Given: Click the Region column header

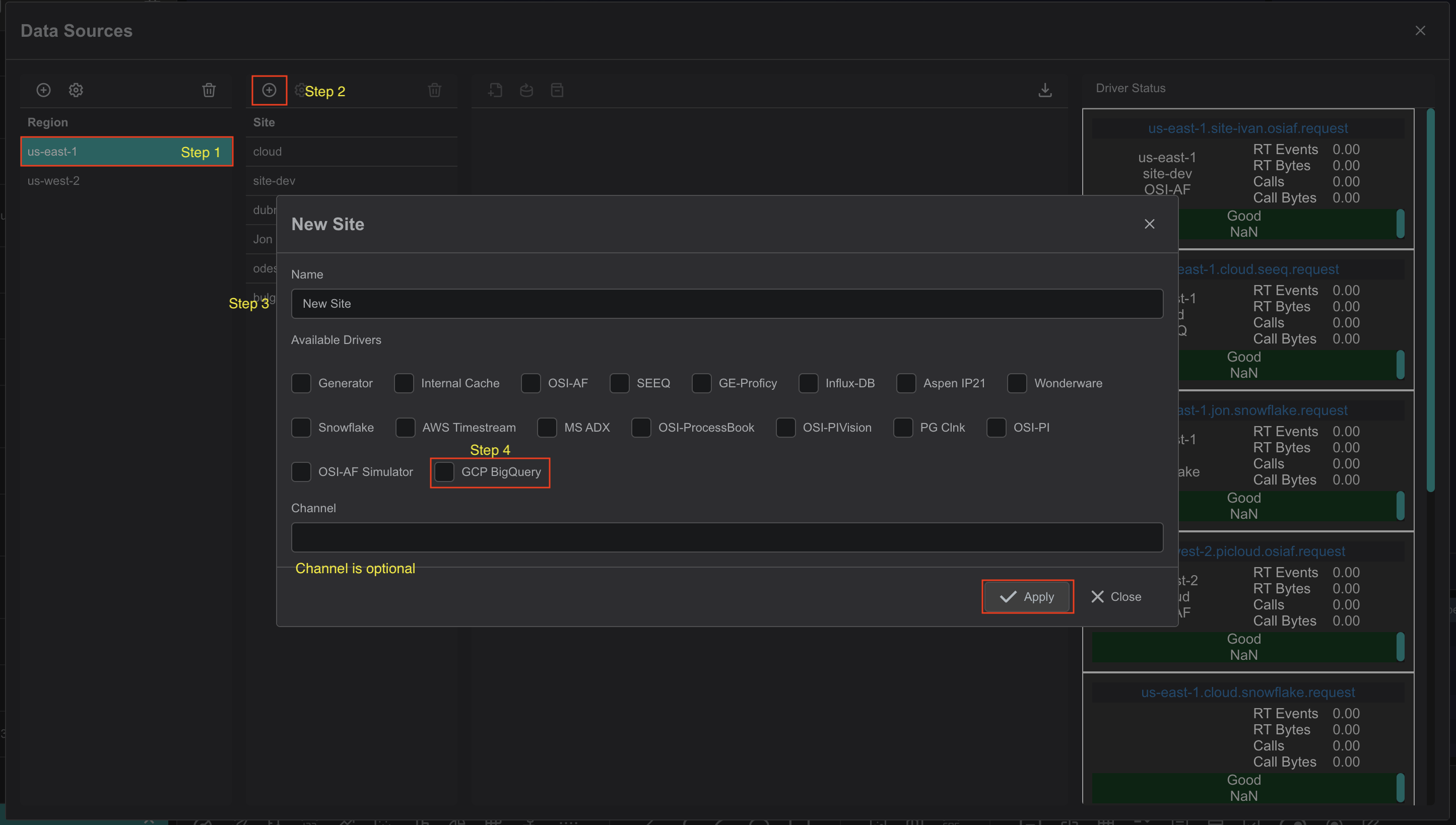Looking at the screenshot, I should point(47,122).
